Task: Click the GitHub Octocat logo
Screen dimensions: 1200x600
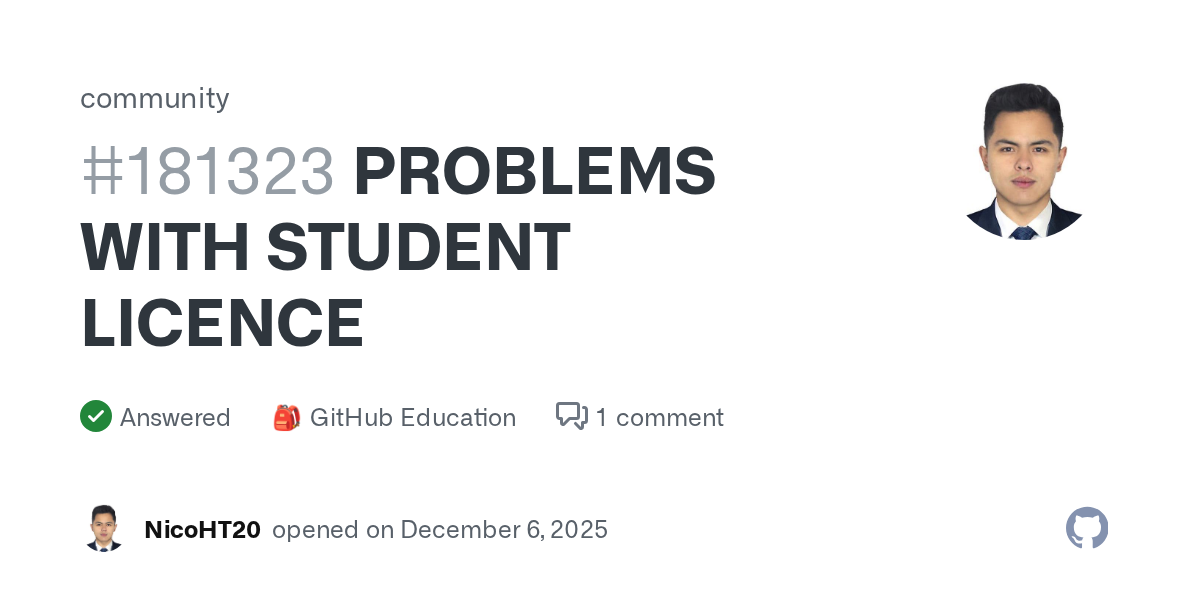Action: 1087,528
